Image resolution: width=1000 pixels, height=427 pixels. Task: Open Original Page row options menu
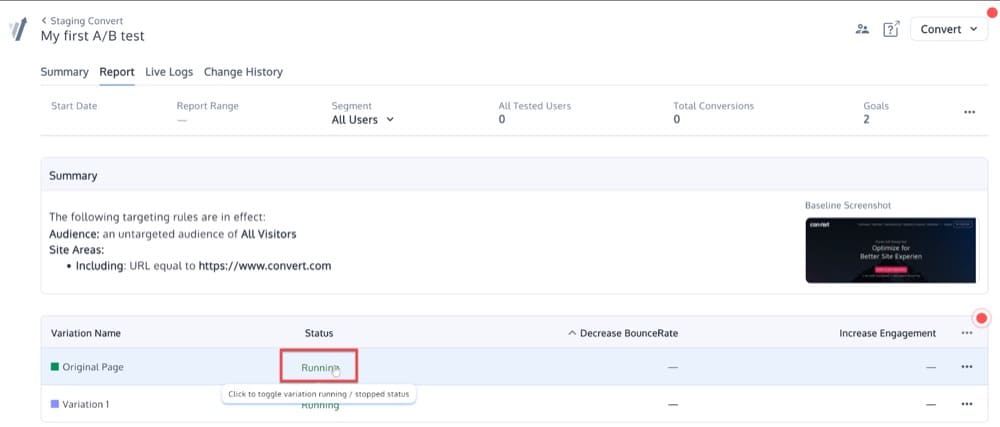[966, 367]
